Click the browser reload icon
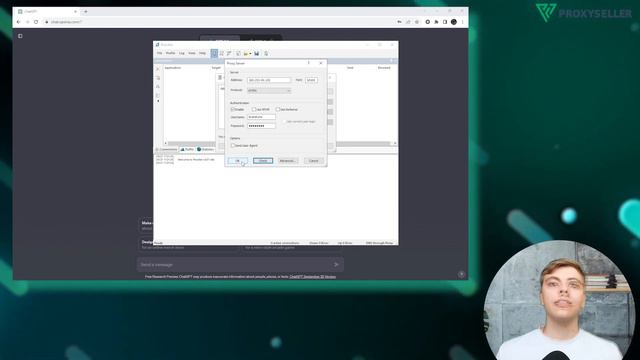640x360 pixels. pos(36,22)
